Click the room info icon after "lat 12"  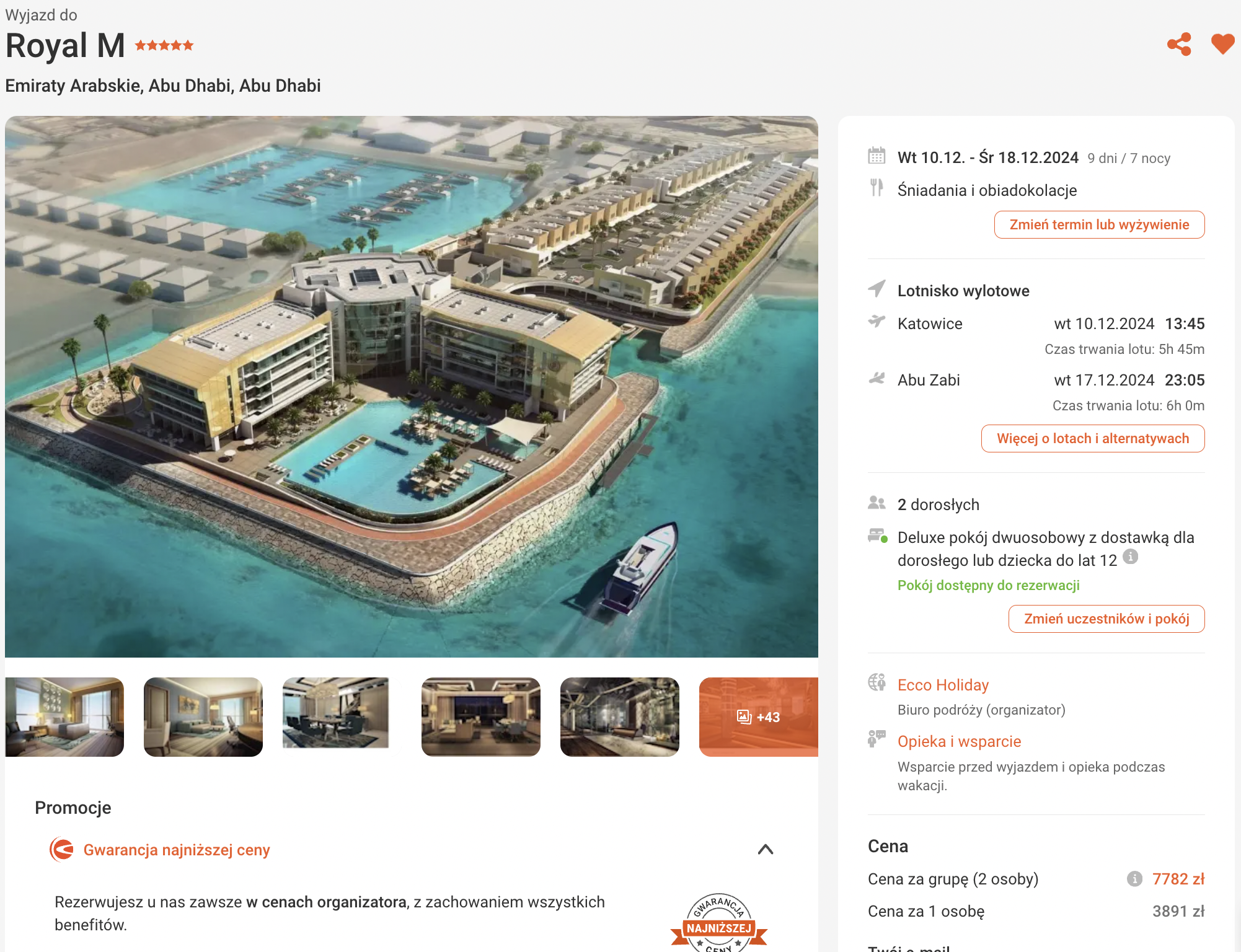(x=1131, y=557)
